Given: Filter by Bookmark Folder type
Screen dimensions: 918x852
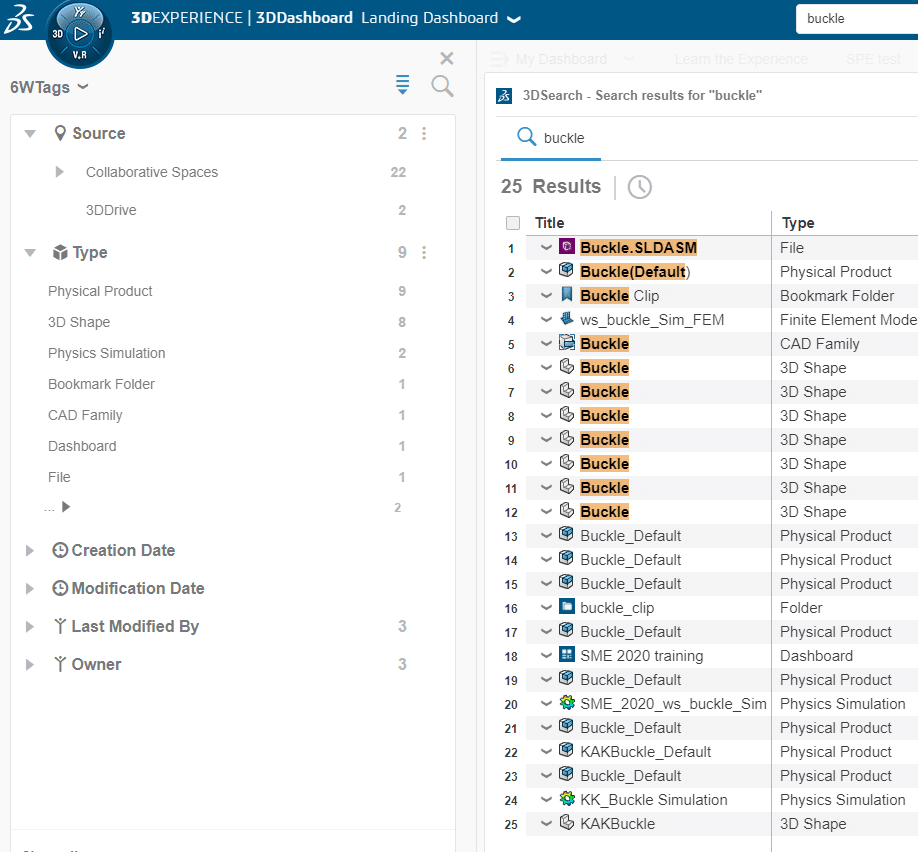Looking at the screenshot, I should click(x=101, y=384).
